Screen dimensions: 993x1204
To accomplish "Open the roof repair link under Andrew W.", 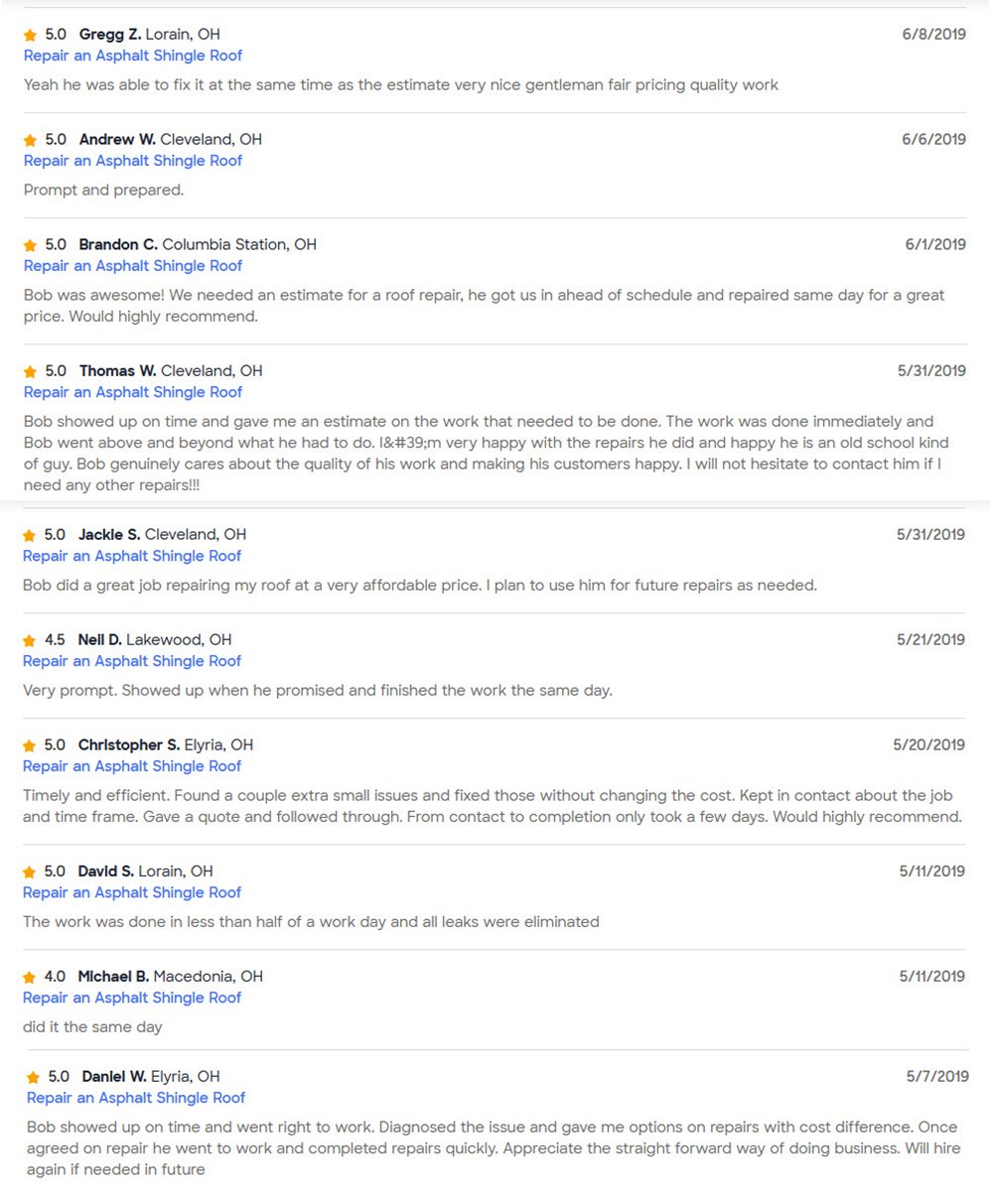I will [x=133, y=161].
